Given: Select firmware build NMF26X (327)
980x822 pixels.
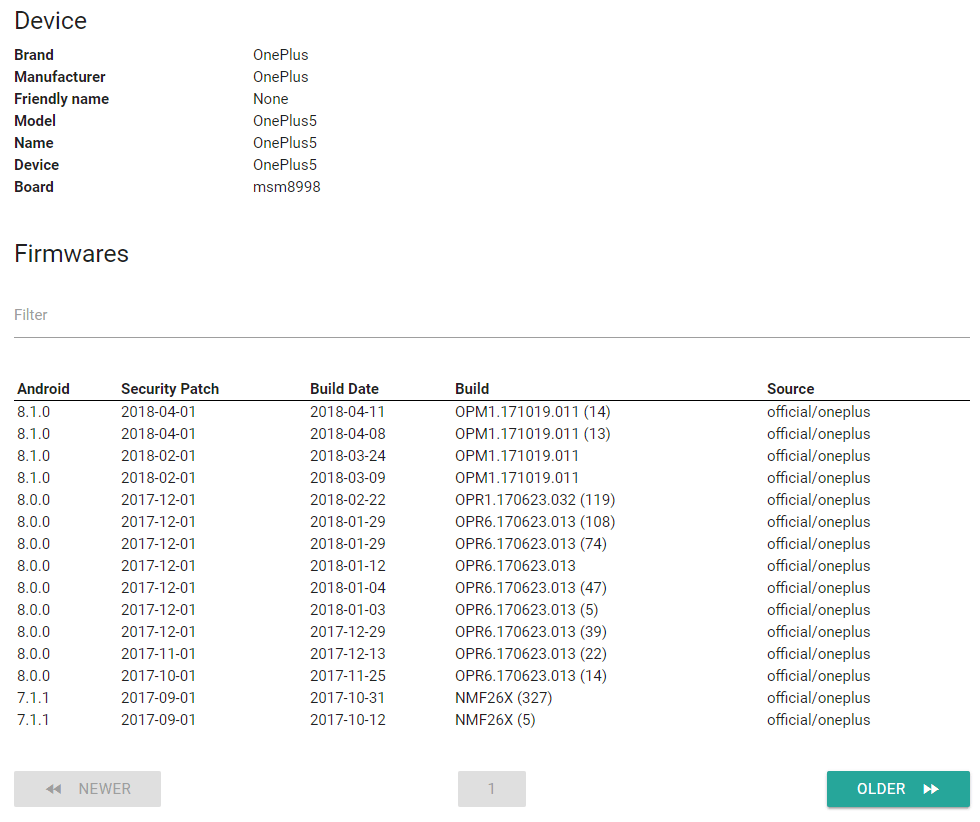Looking at the screenshot, I should [503, 698].
